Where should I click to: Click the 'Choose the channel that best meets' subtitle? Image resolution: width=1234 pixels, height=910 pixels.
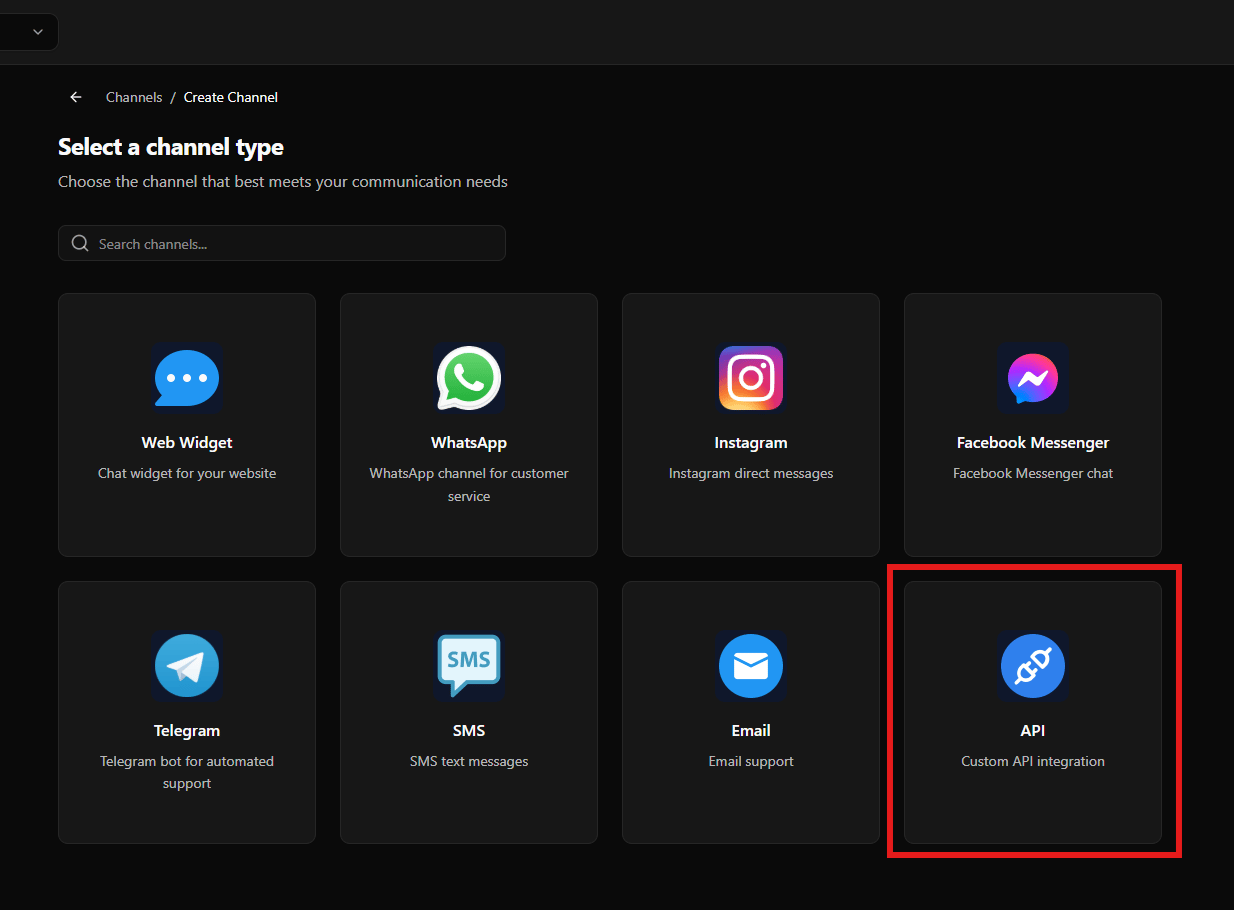[283, 182]
